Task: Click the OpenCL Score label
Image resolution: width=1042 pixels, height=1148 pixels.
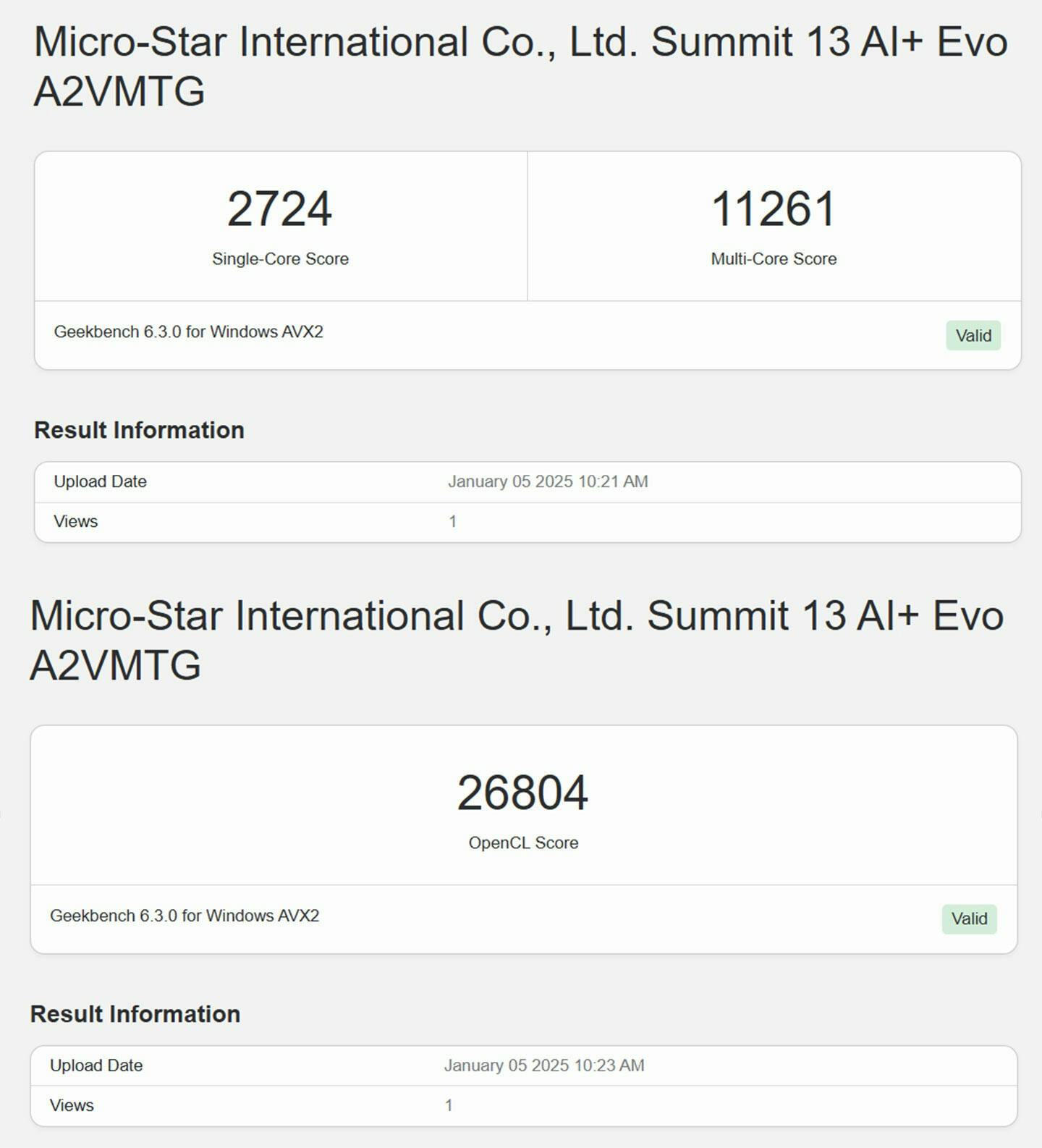Action: point(523,843)
